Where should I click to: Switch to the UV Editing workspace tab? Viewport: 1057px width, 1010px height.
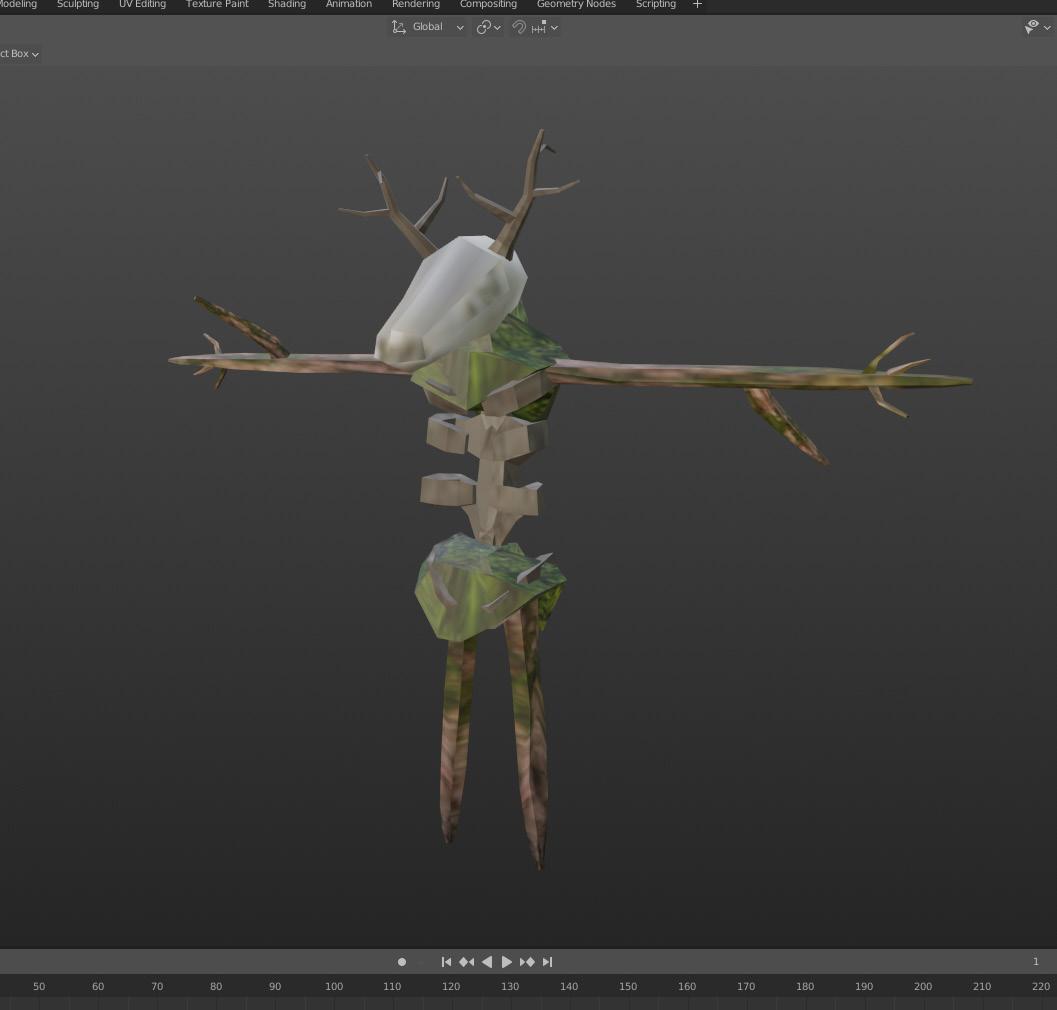point(142,5)
